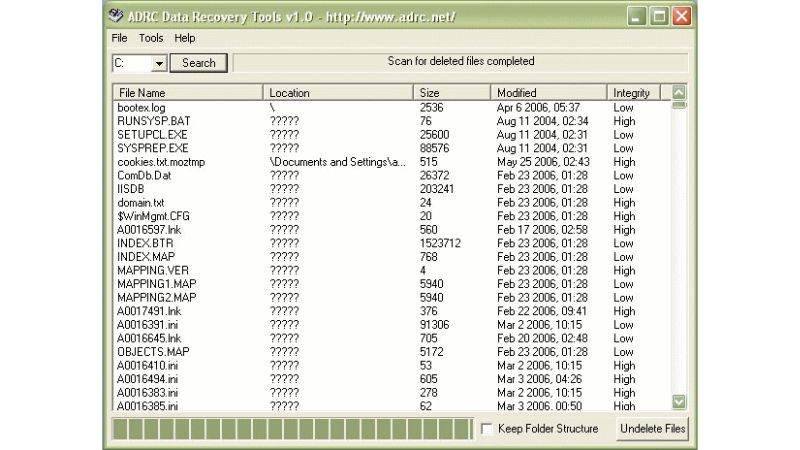800x450 pixels.
Task: Click the scroll up arrow of file list
Action: (x=679, y=92)
